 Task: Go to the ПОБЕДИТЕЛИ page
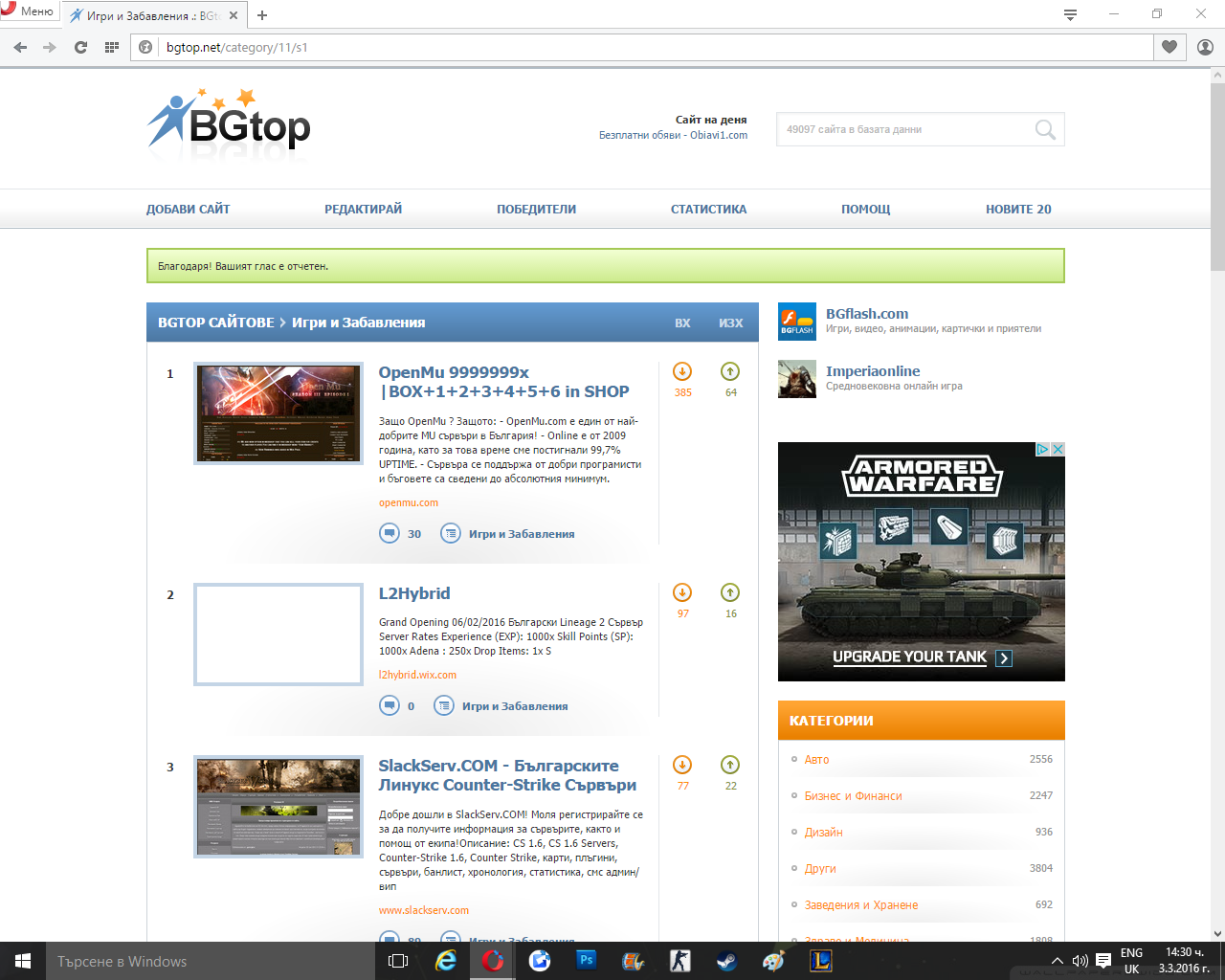pos(536,209)
